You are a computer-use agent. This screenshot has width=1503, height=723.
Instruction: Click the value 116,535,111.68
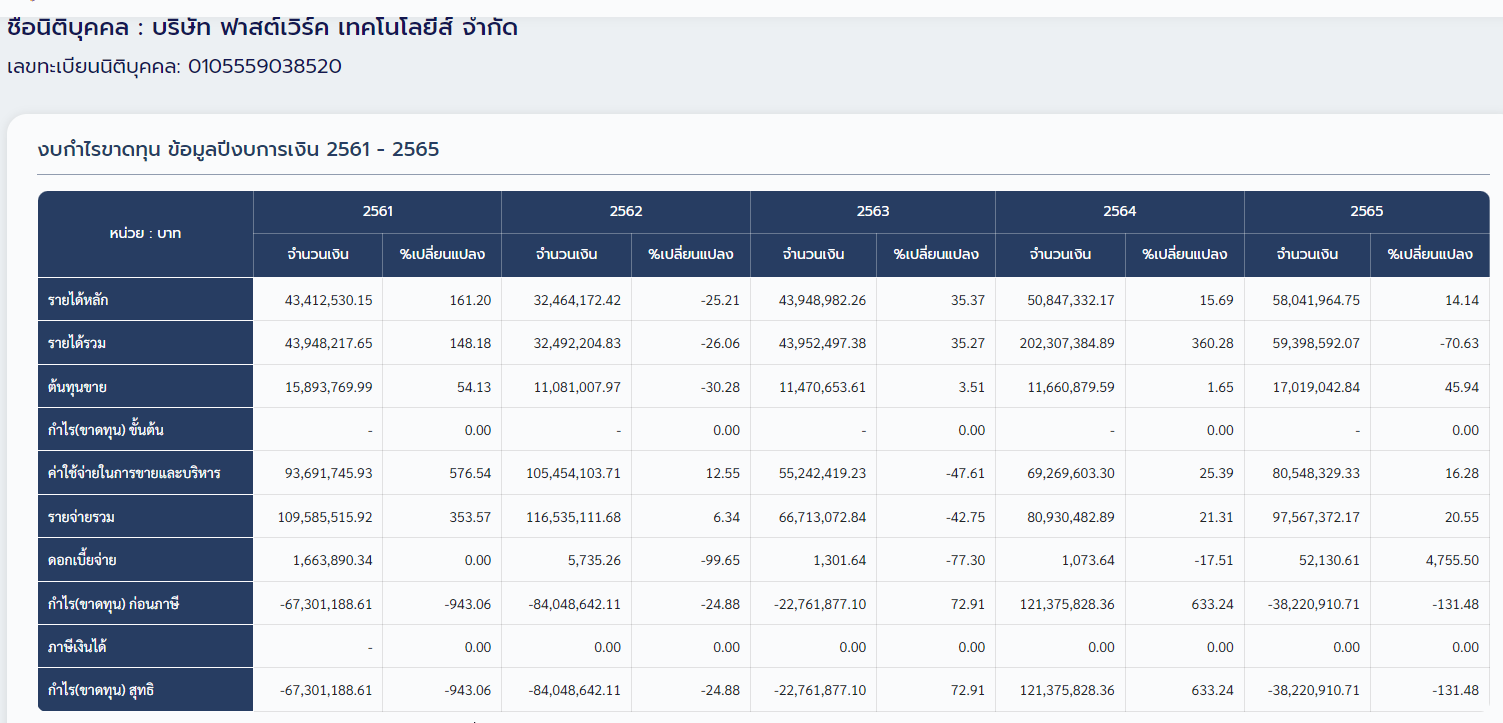(x=574, y=517)
